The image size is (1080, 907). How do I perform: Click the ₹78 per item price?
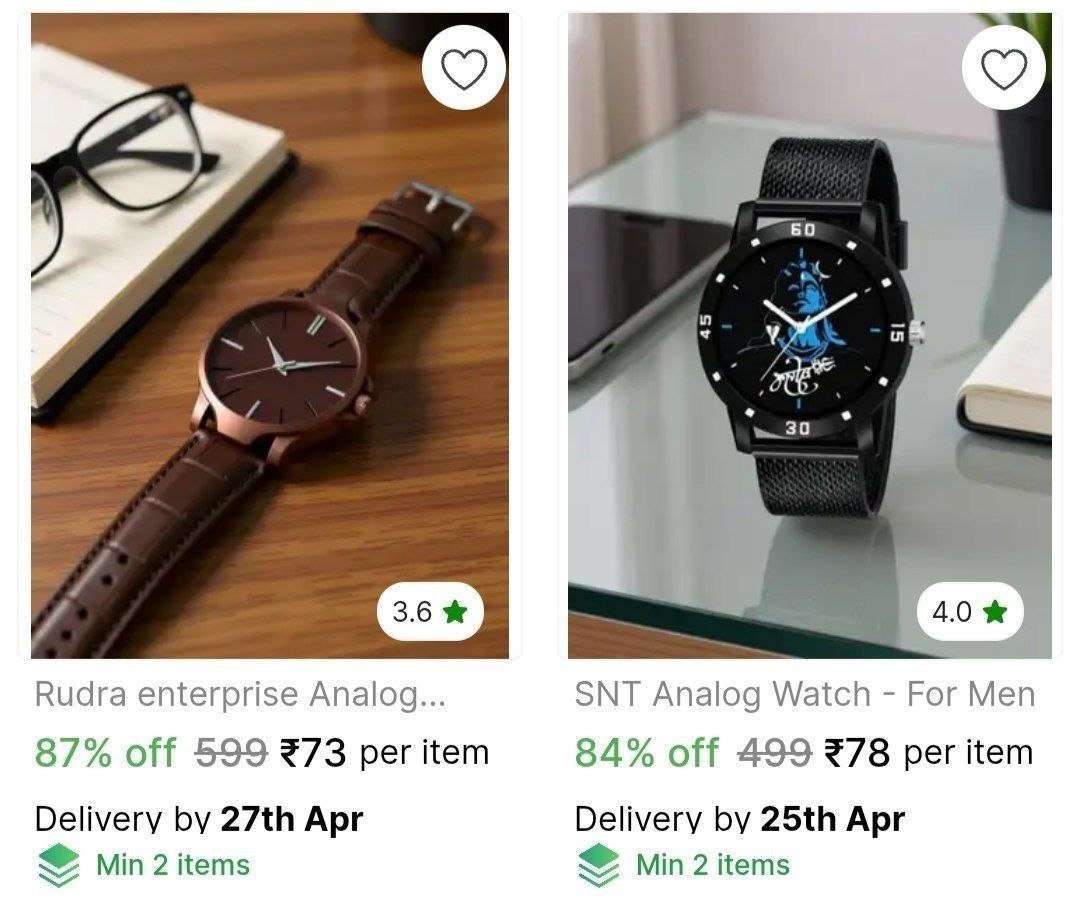click(x=928, y=752)
